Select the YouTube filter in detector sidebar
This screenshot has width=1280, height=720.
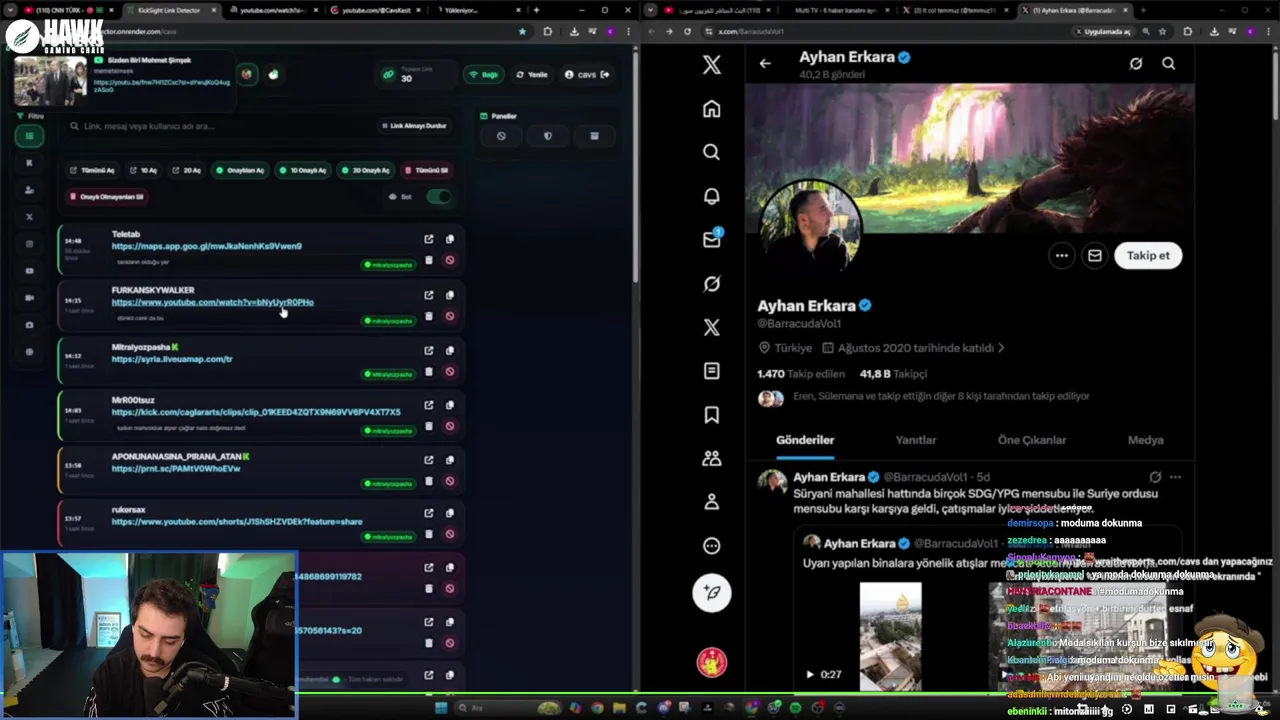point(29,271)
